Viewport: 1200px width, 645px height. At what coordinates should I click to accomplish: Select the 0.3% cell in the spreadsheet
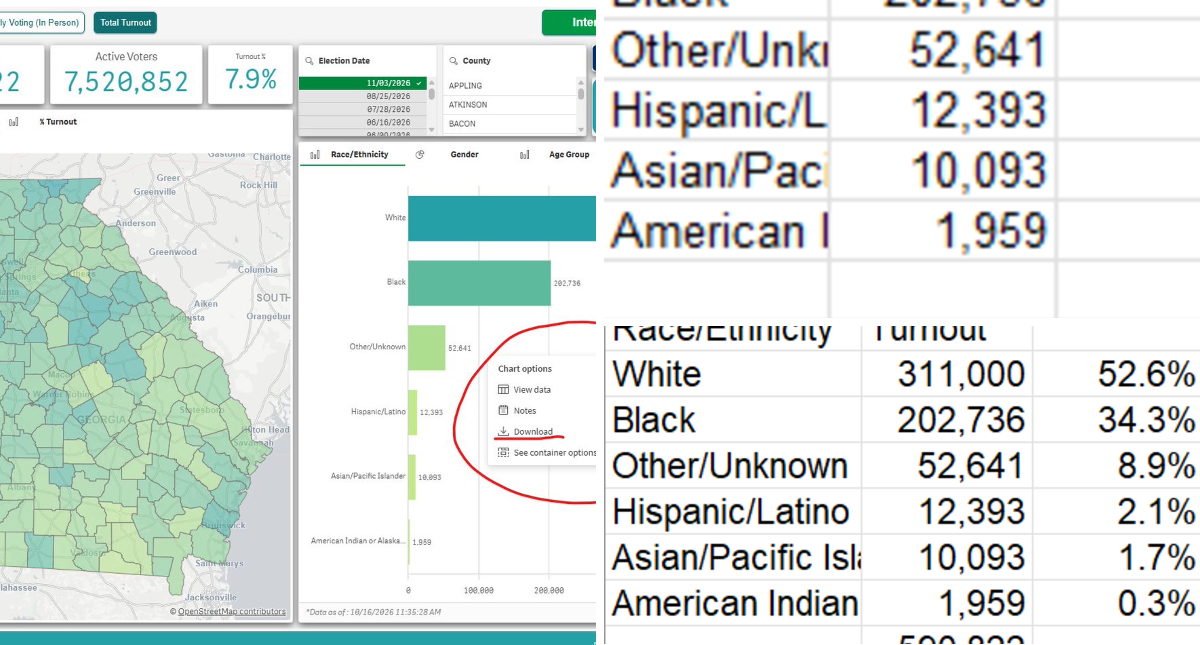tap(1116, 604)
